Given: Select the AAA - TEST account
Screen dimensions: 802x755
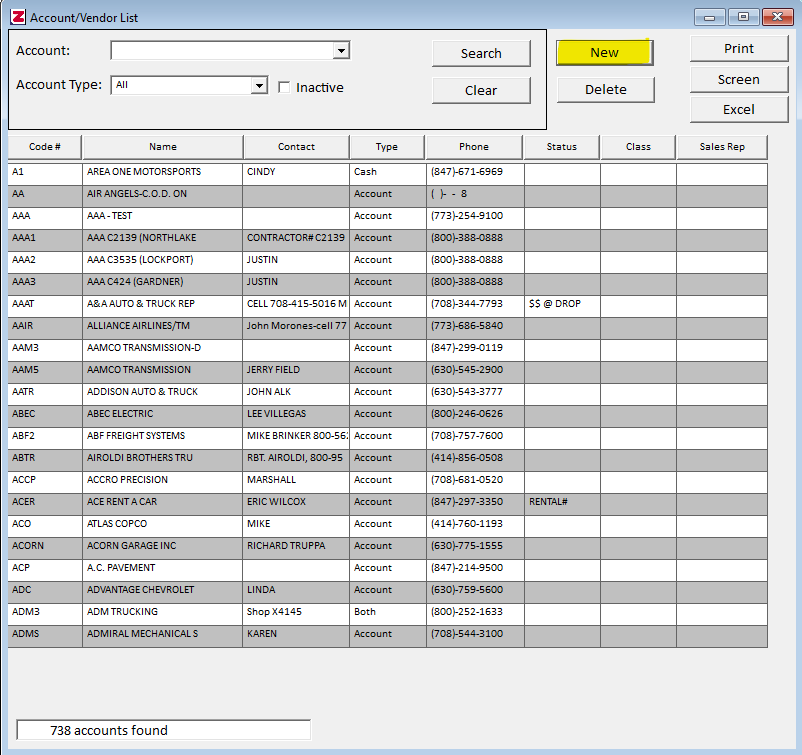Looking at the screenshot, I should click(388, 218).
